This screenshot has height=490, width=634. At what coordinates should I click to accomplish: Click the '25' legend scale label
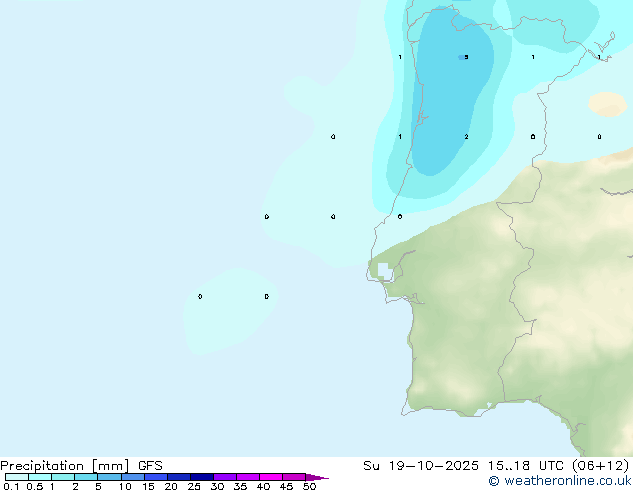tap(194, 486)
